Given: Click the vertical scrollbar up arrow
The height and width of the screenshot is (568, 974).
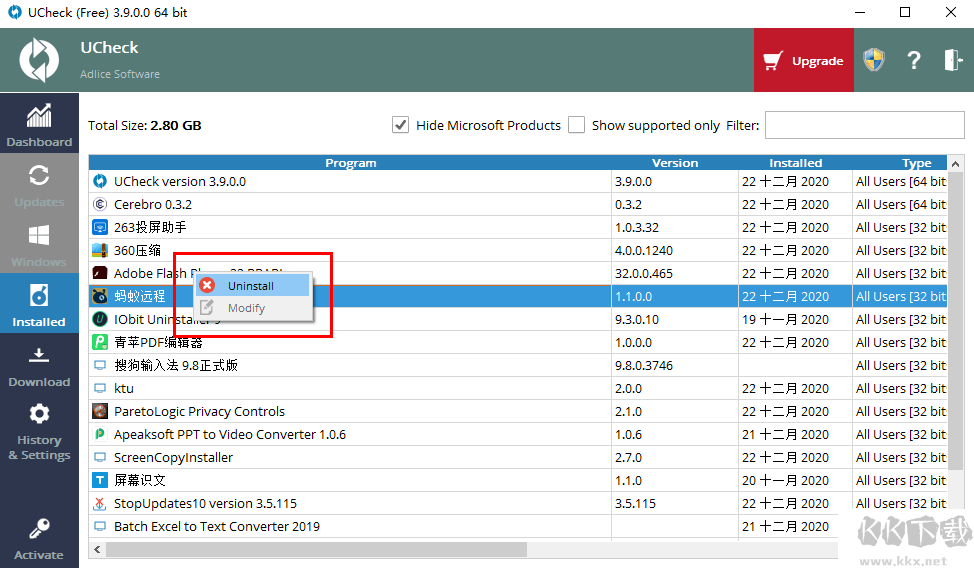Looking at the screenshot, I should pyautogui.click(x=956, y=164).
